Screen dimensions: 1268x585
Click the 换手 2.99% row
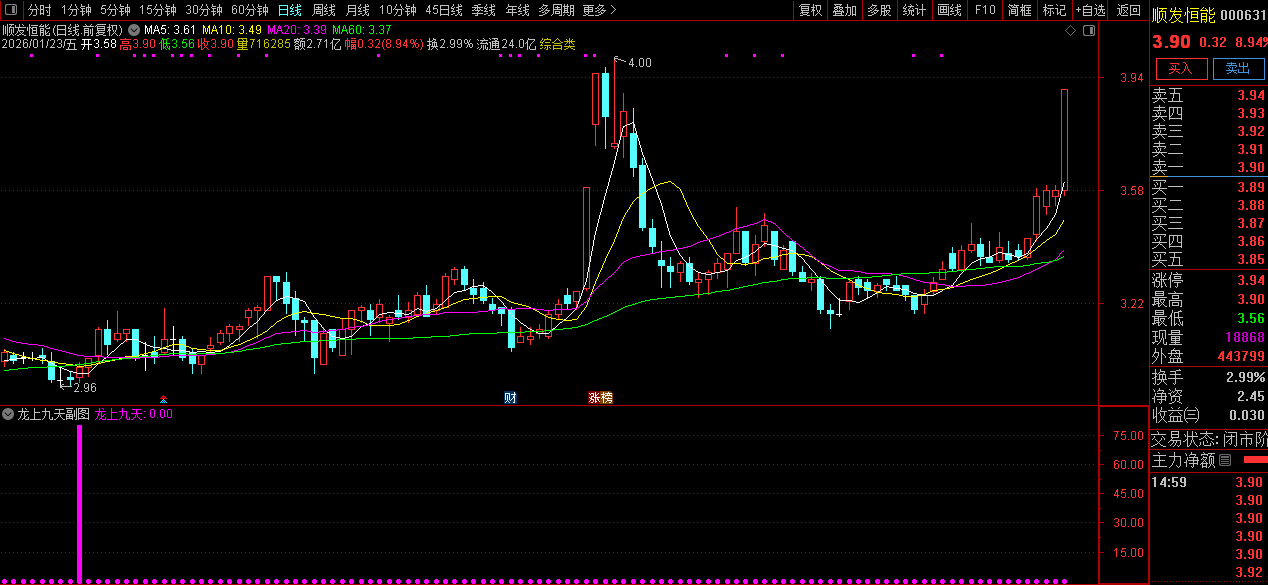pyautogui.click(x=1209, y=378)
